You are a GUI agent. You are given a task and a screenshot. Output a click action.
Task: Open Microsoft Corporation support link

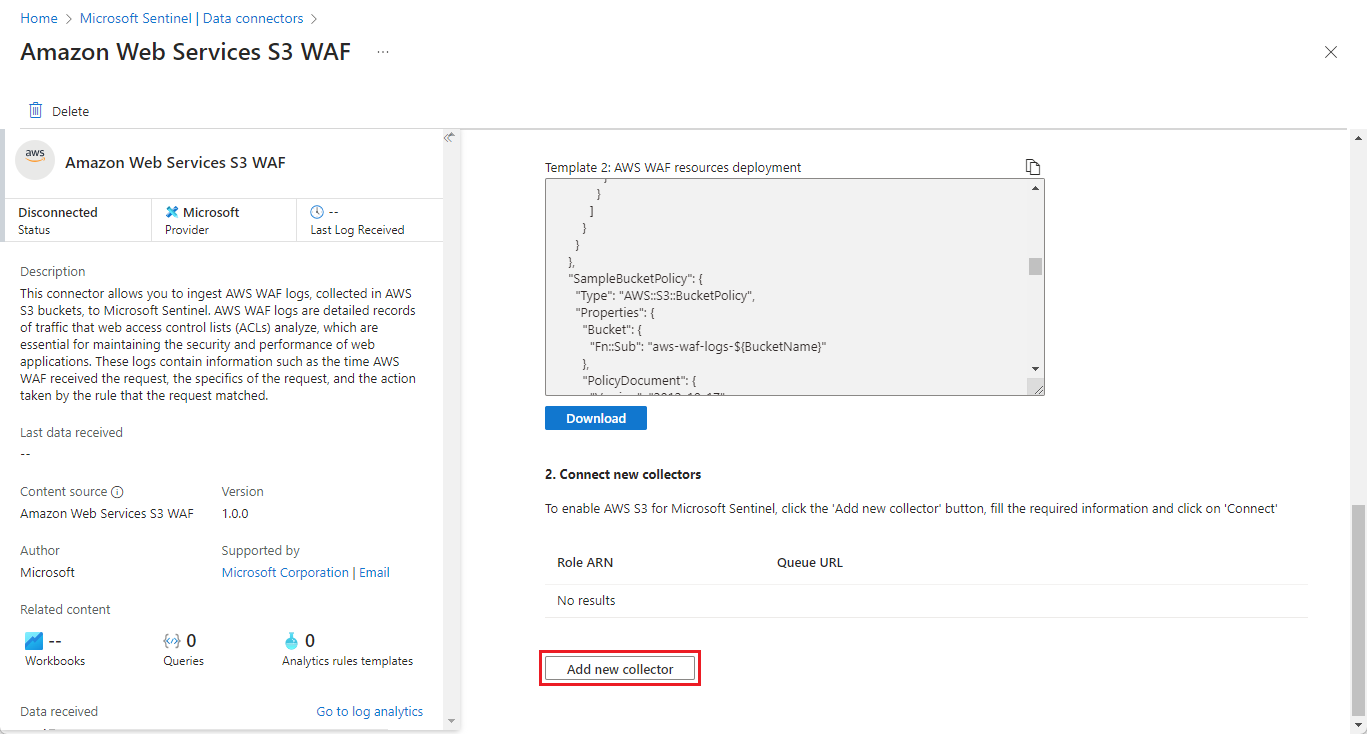pos(285,572)
